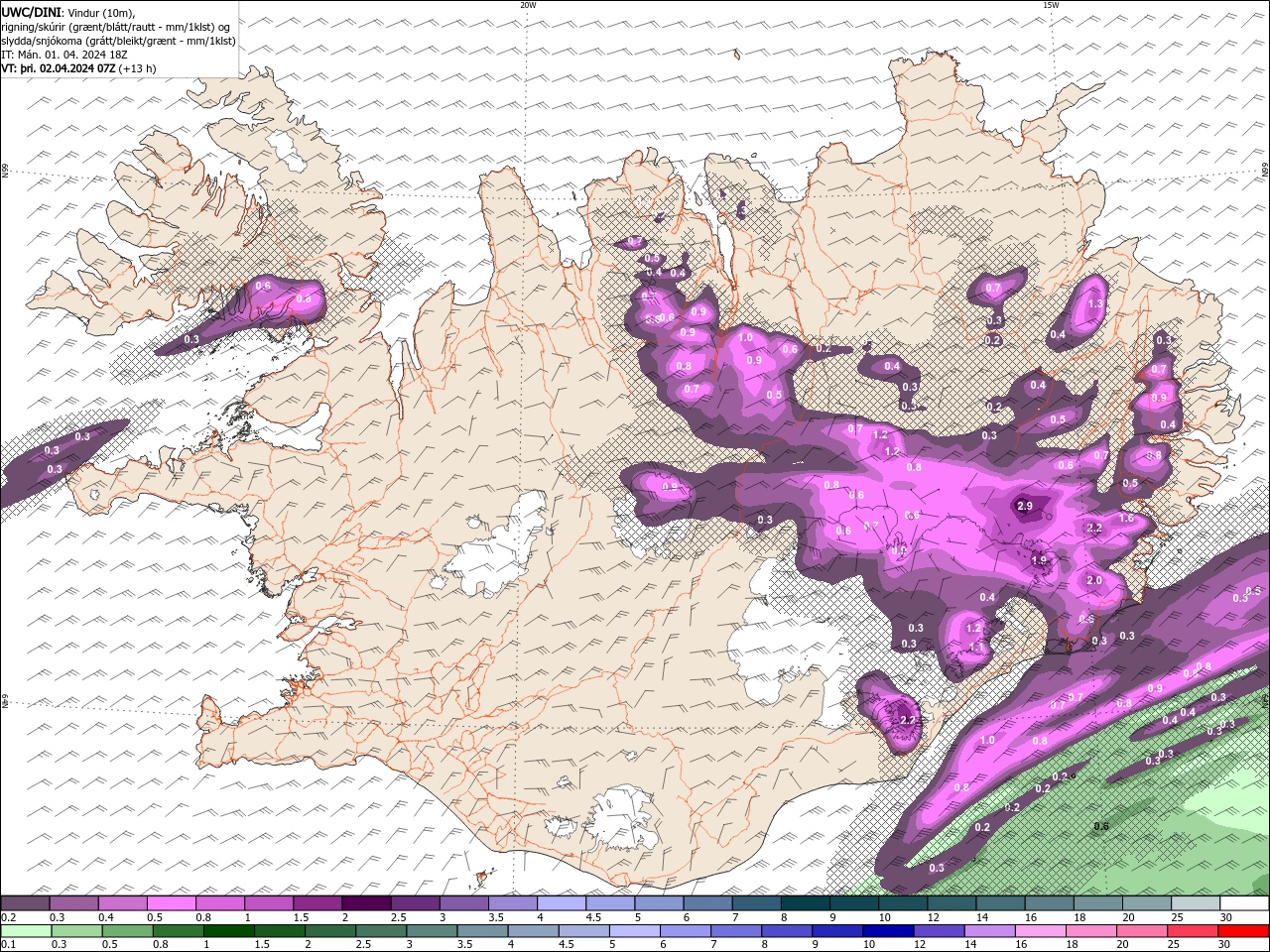Image resolution: width=1270 pixels, height=952 pixels.
Task: Pick the light green 0.3 swatch on the rain scale
Action: pyautogui.click(x=77, y=930)
